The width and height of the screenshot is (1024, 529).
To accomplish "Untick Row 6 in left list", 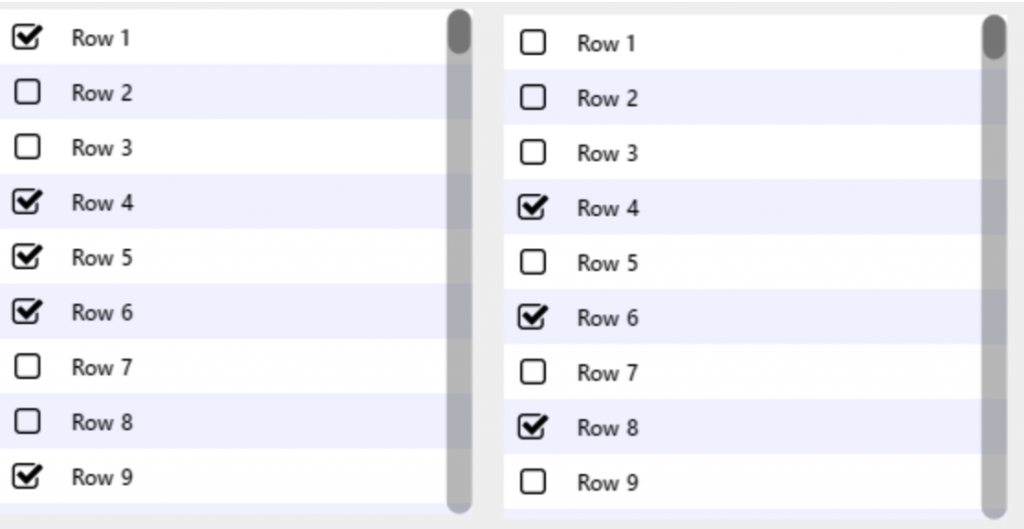I will (x=27, y=313).
